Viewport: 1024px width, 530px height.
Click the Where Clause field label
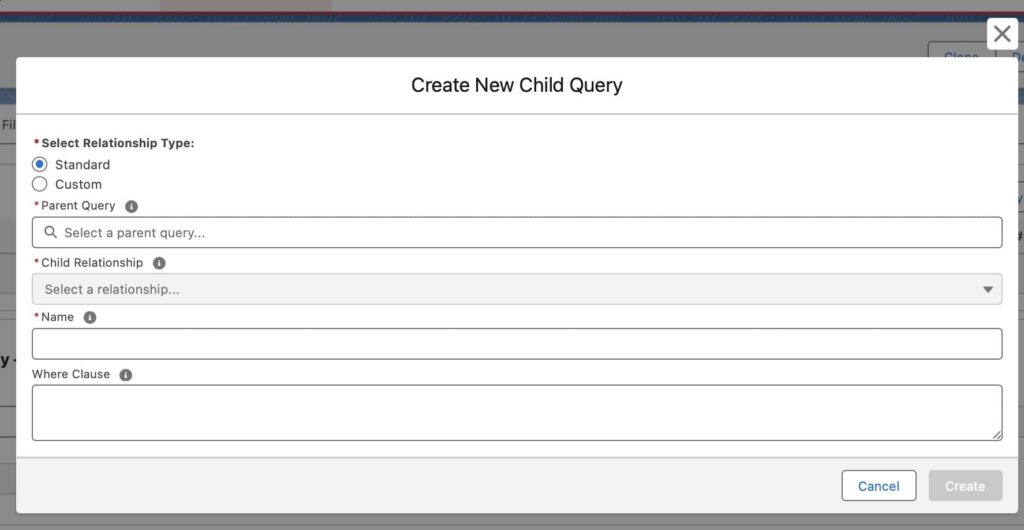tap(71, 375)
